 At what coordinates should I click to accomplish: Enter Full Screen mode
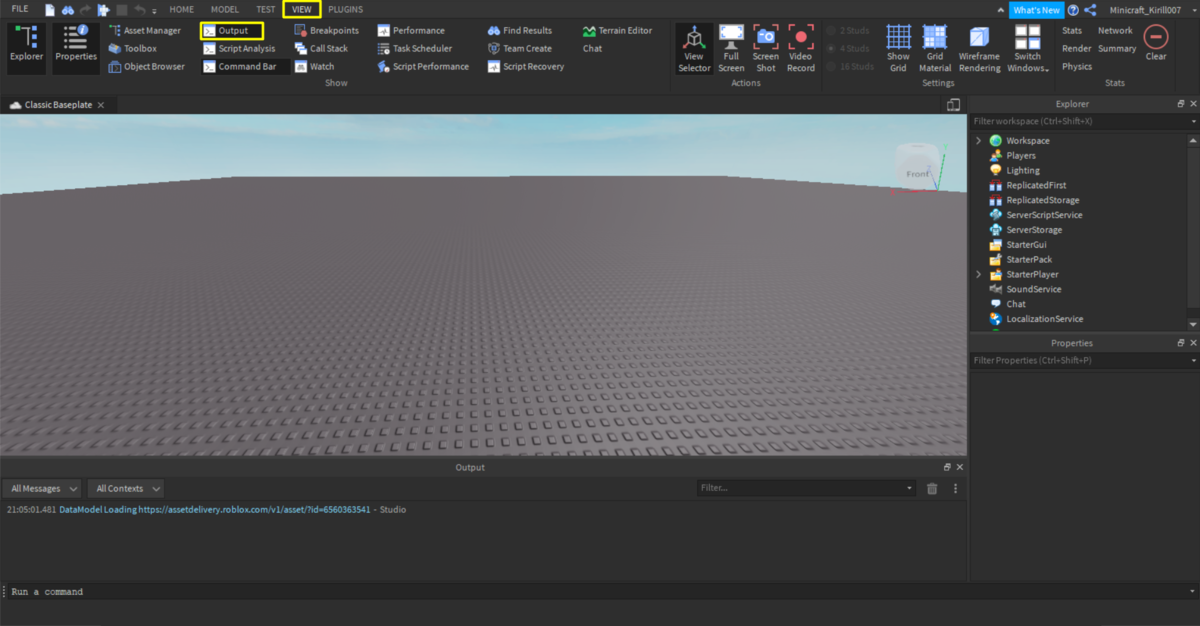731,48
